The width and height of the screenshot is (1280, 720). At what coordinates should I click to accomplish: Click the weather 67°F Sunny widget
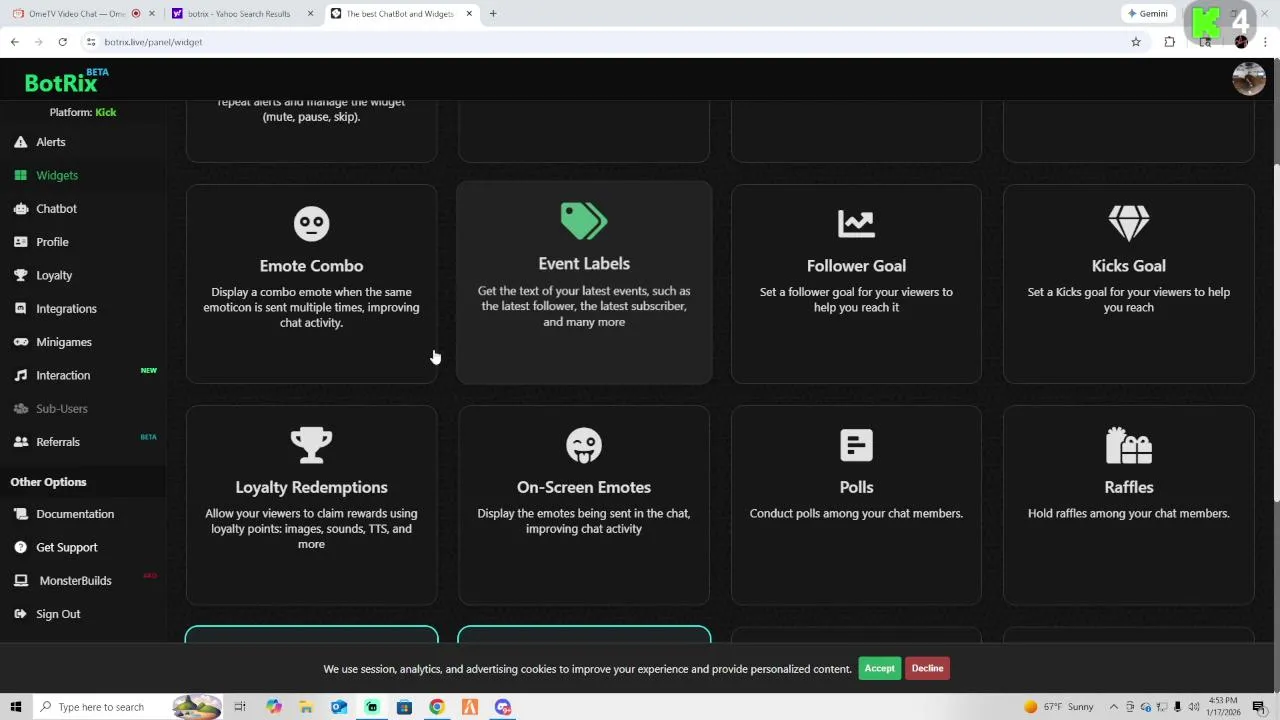tap(1059, 707)
